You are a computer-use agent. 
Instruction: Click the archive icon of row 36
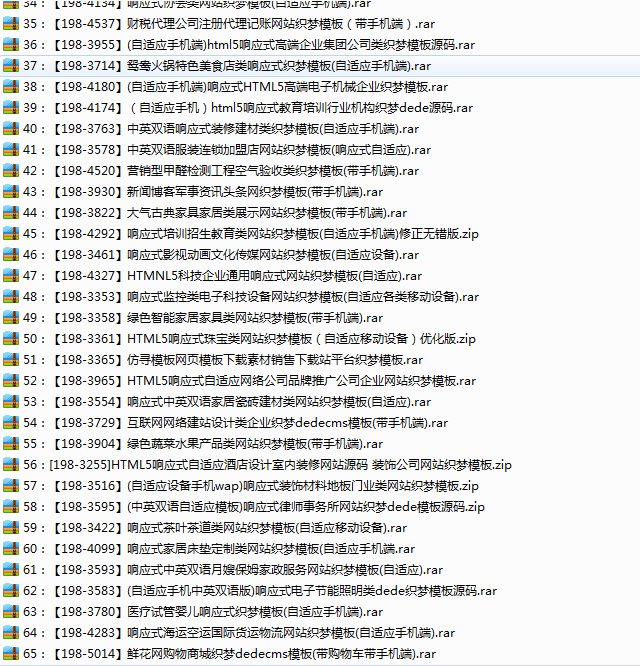coord(11,45)
